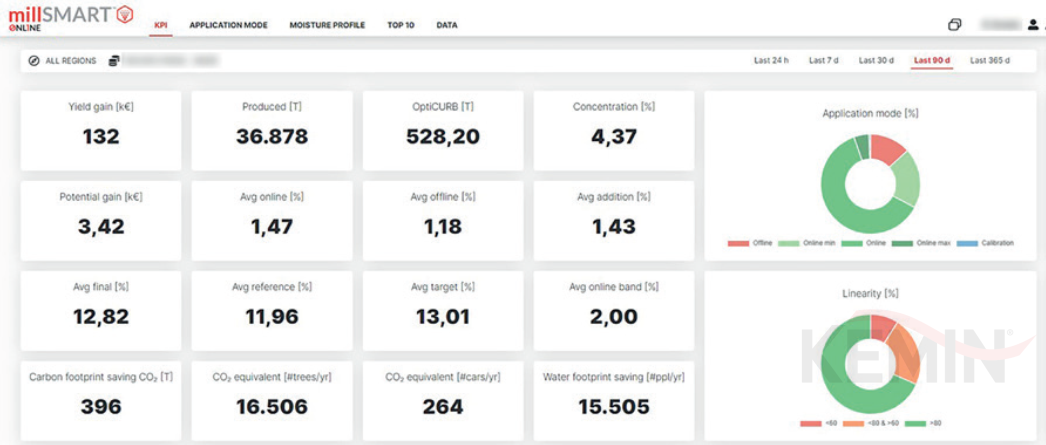The image size is (1046, 445).
Task: Click the server stack icon beside regions
Action: pos(114,61)
